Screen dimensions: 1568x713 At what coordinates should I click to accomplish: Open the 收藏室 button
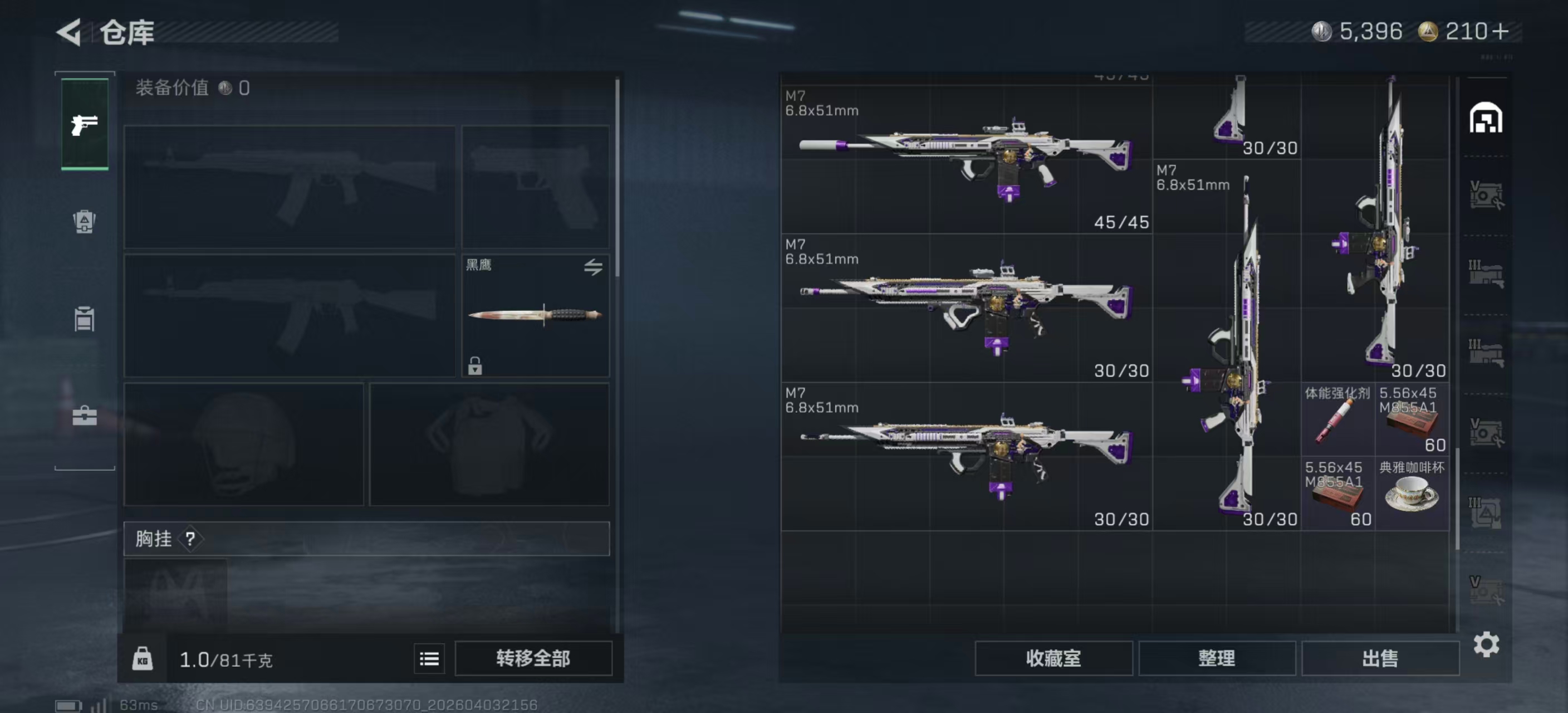click(1053, 658)
